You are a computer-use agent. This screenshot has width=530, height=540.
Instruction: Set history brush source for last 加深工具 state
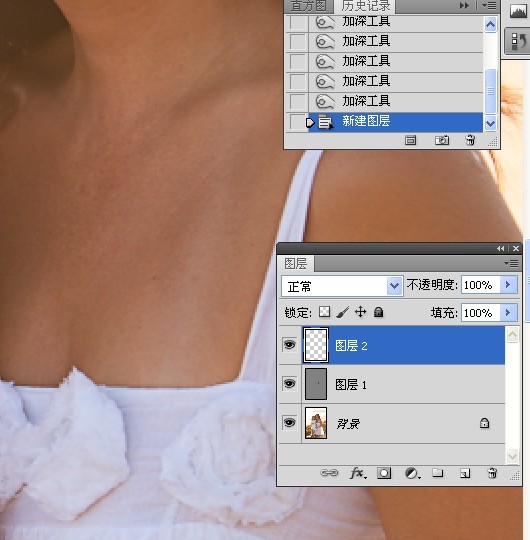coord(297,102)
